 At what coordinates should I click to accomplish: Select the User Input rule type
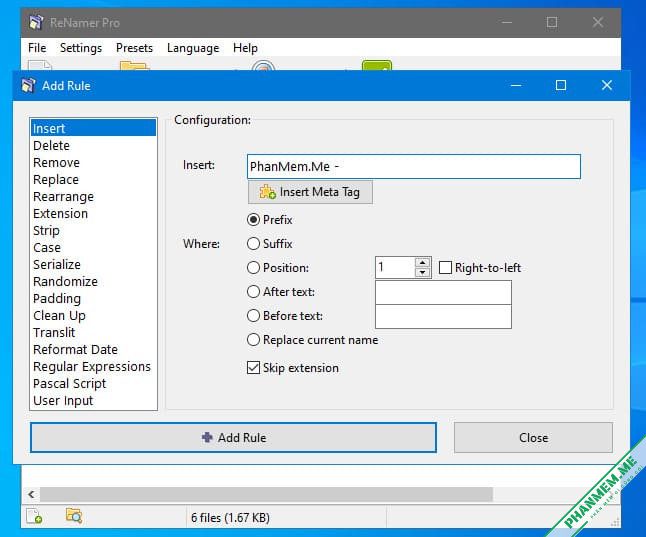[93, 401]
